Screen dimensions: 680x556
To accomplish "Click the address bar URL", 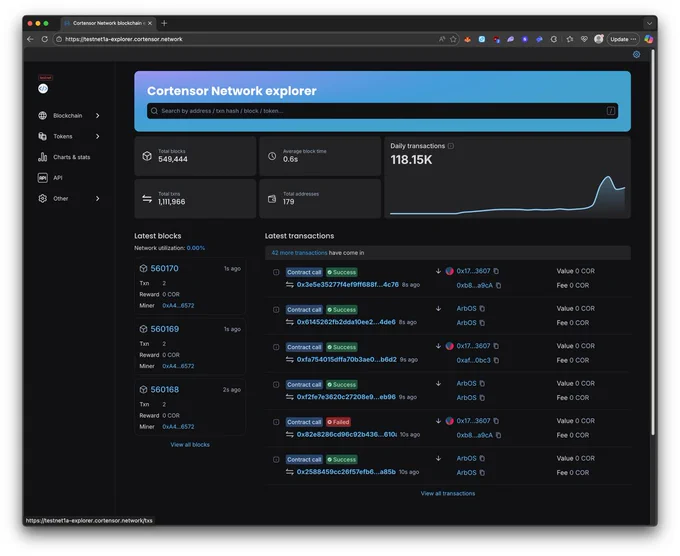I will 124,39.
